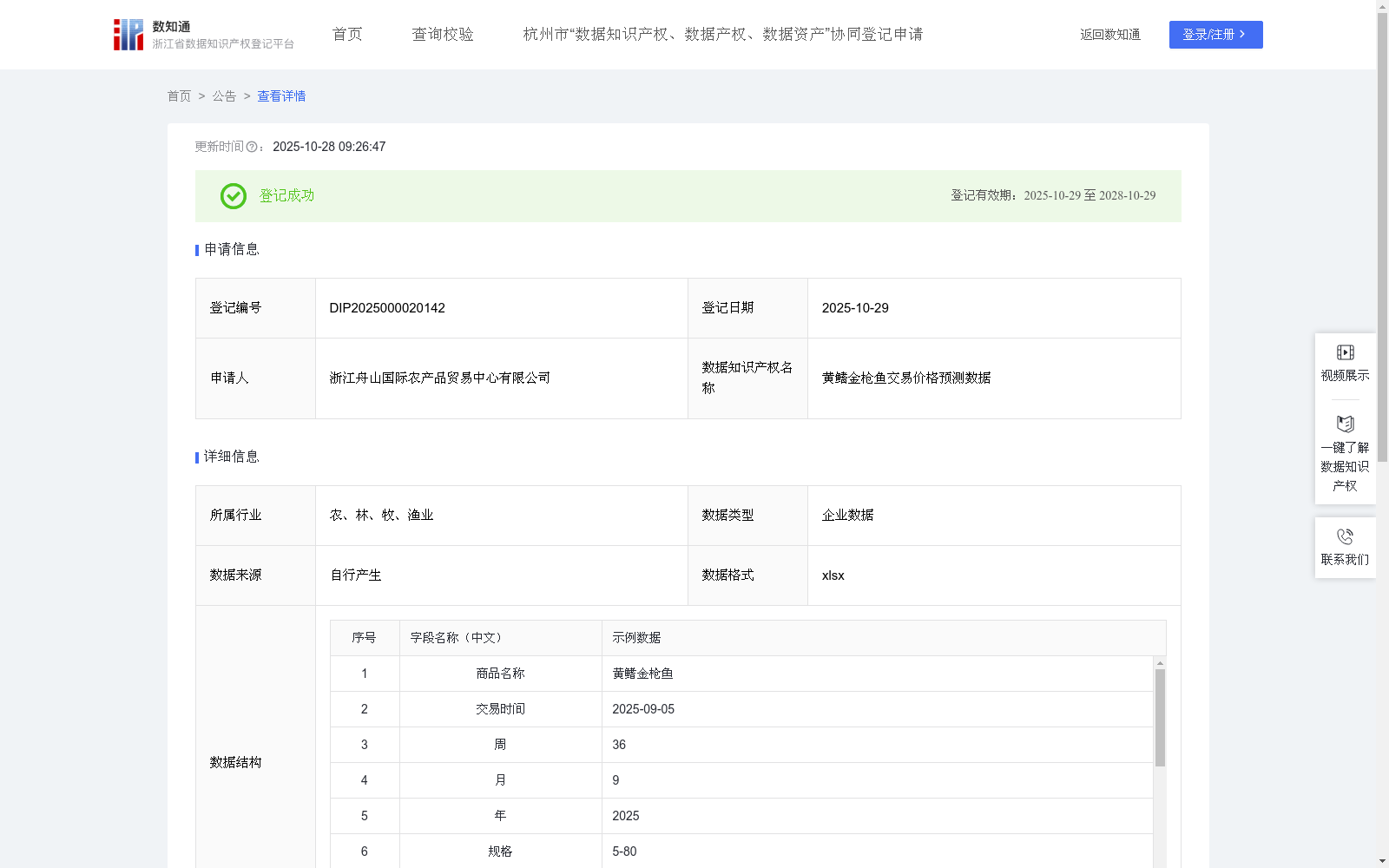
Task: Go to 首页 in top navigation
Action: click(x=347, y=35)
